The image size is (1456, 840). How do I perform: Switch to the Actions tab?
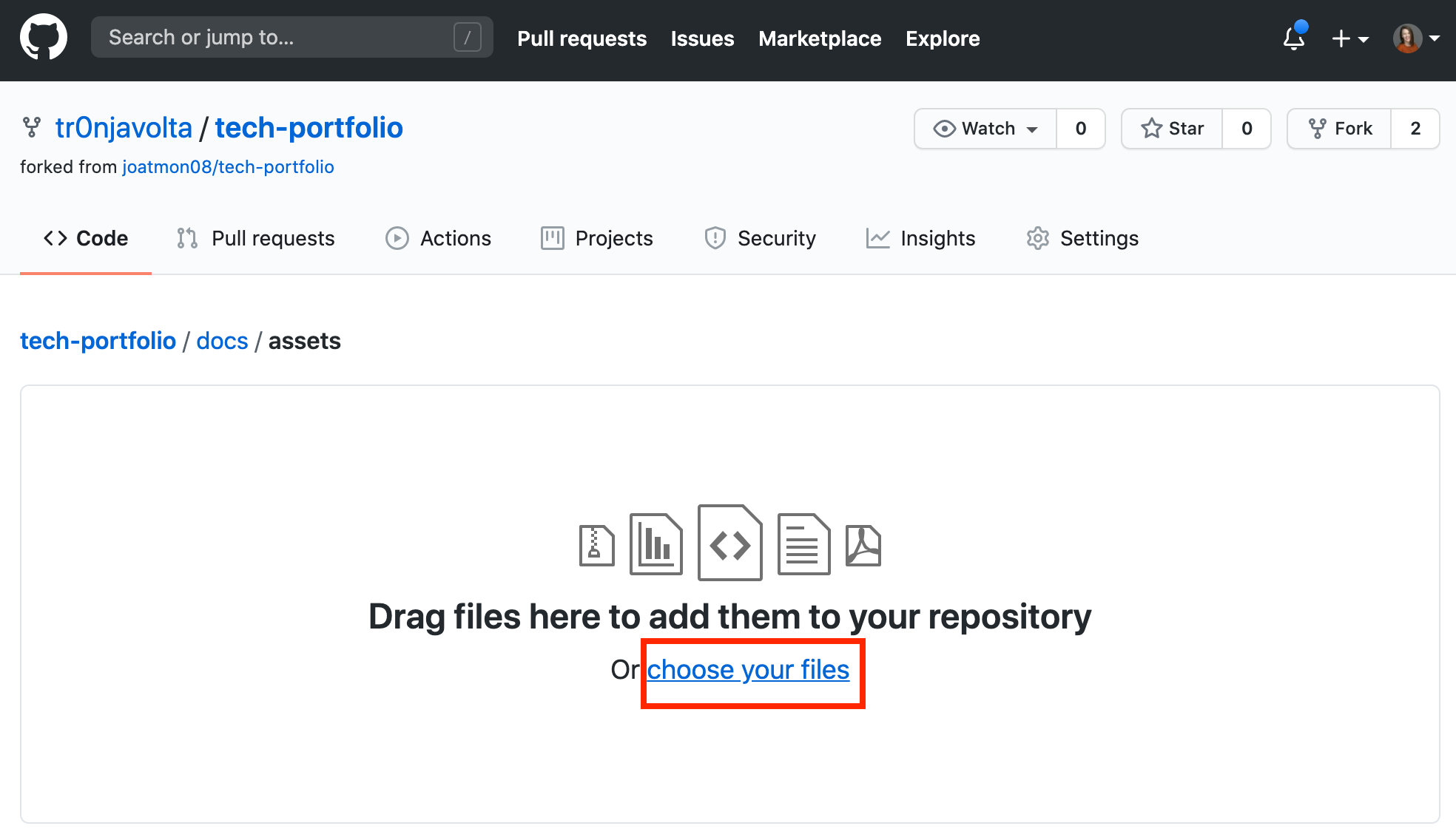[x=439, y=238]
